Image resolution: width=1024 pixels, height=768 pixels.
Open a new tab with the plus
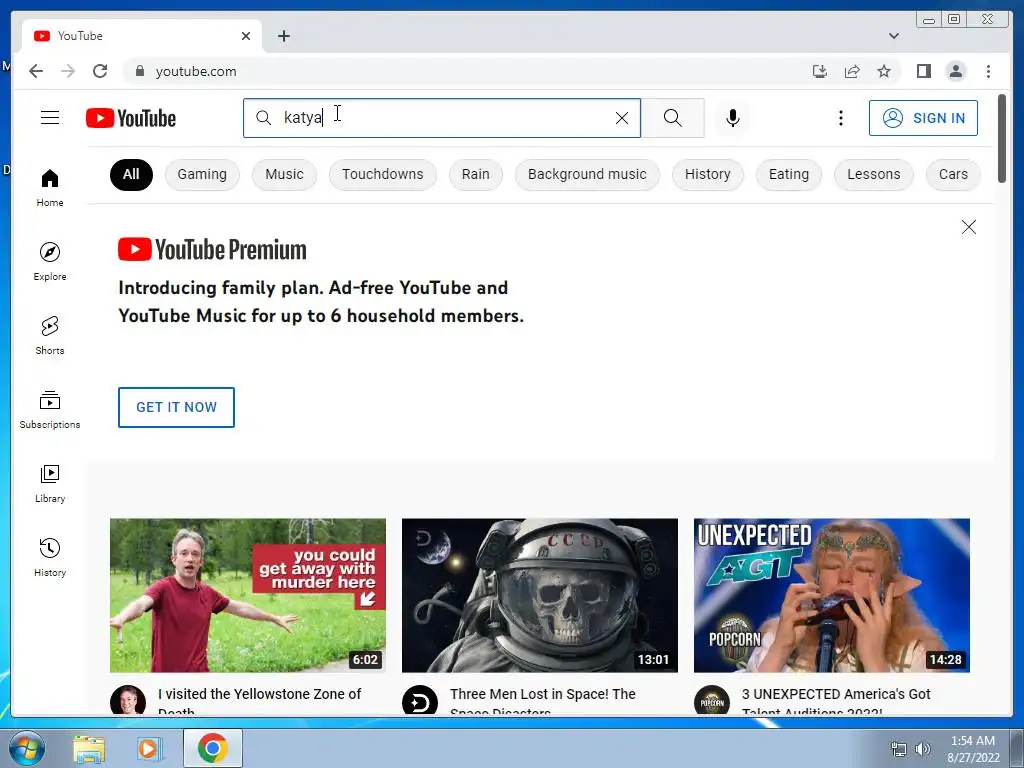tap(283, 36)
